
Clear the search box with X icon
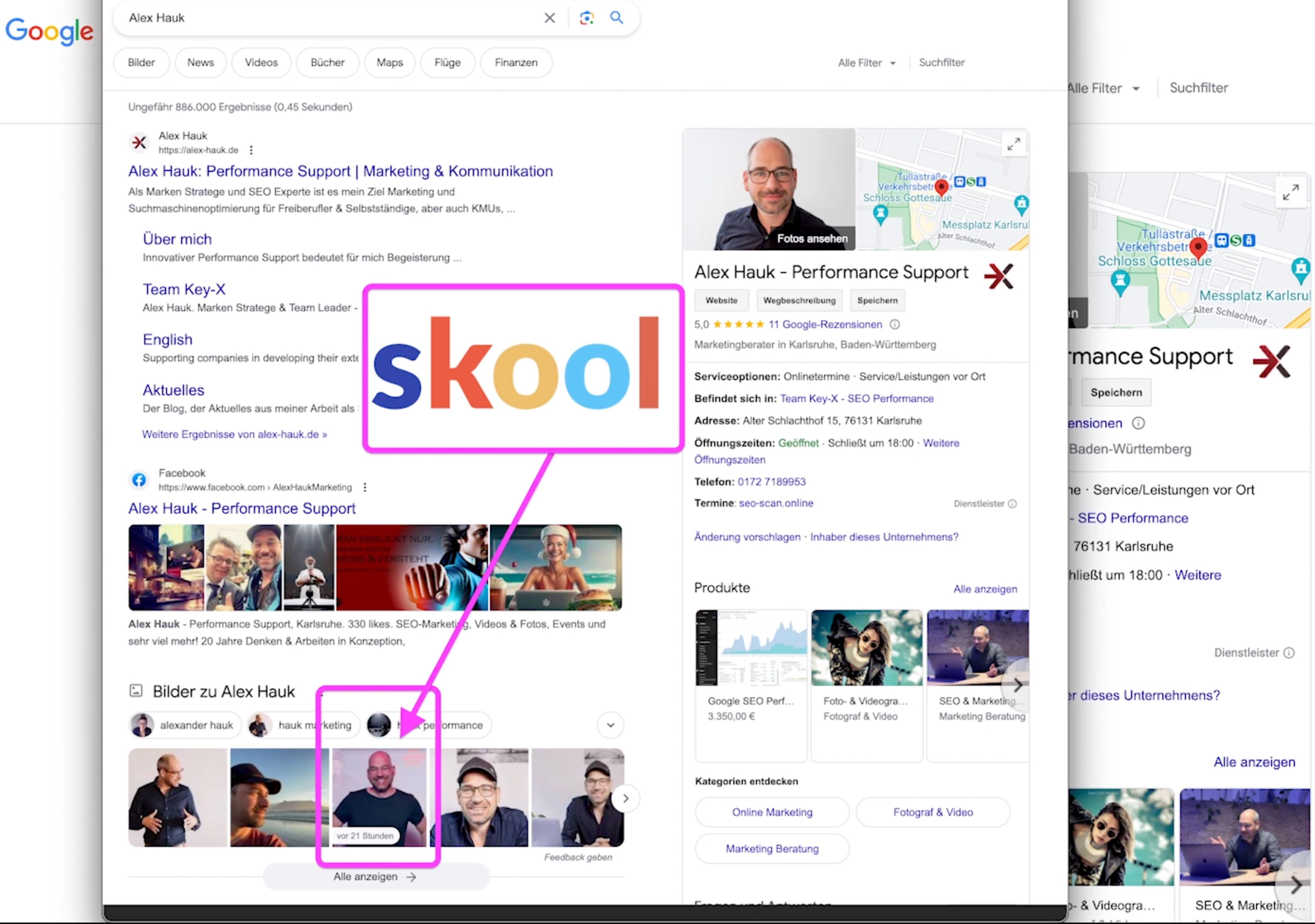click(x=549, y=18)
